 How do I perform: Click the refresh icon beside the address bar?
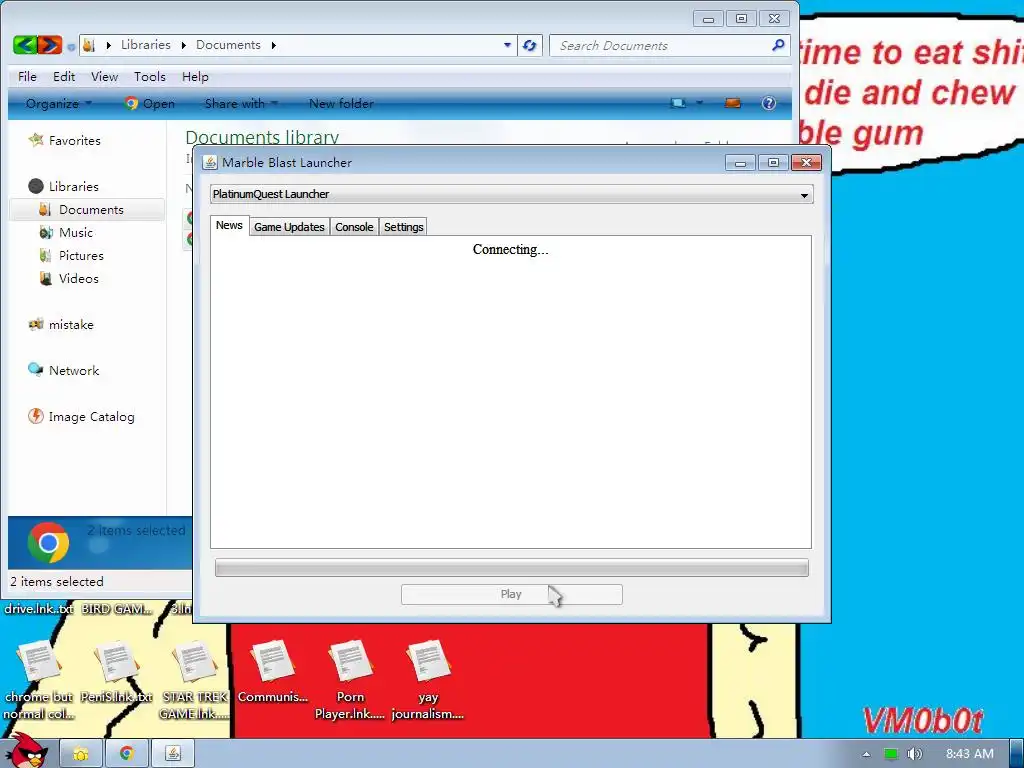530,45
